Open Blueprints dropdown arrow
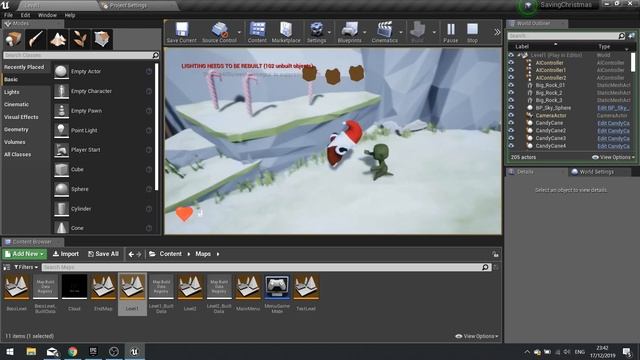Screen dimensions: 640x360 364,32
